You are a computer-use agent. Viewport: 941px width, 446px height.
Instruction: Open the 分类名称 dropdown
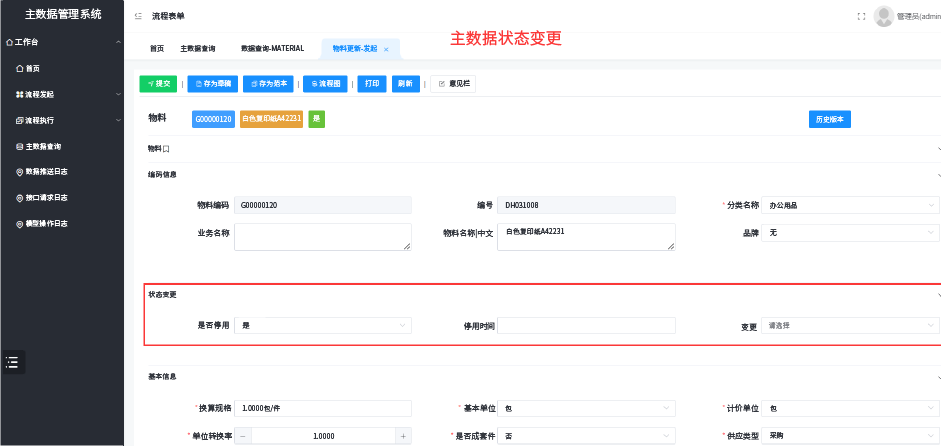[850, 205]
